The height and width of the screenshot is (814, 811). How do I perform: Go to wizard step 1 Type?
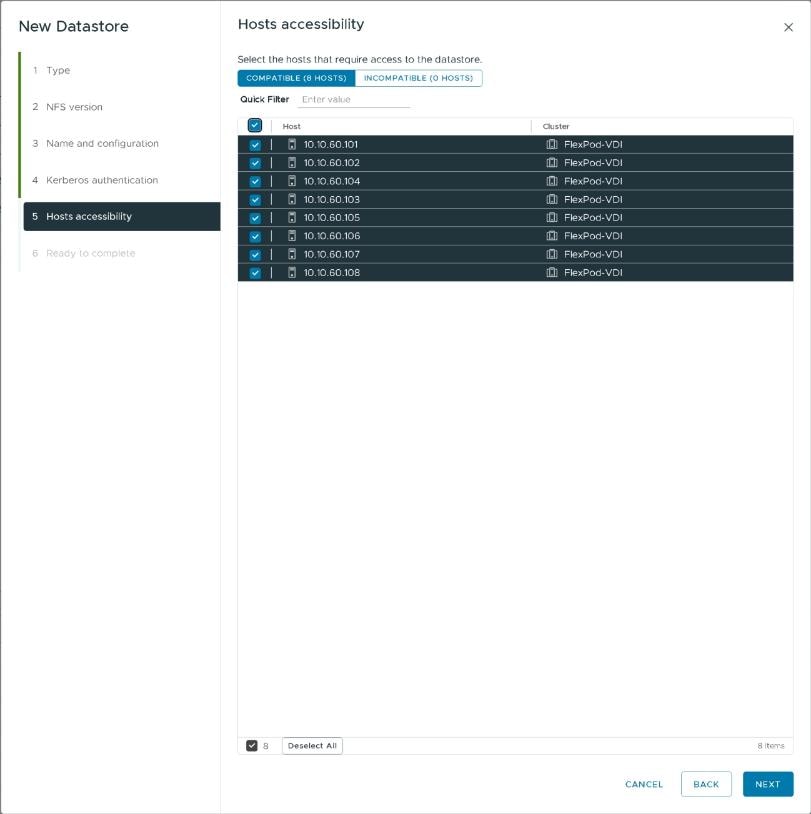(51, 70)
